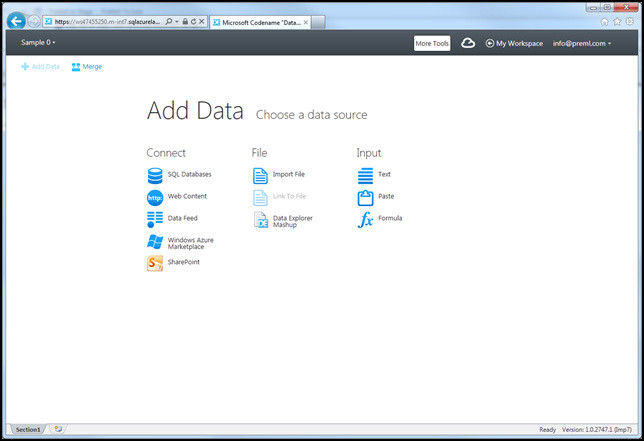Open the Data Explorer Mashup icon
The image size is (644, 441).
click(x=260, y=220)
